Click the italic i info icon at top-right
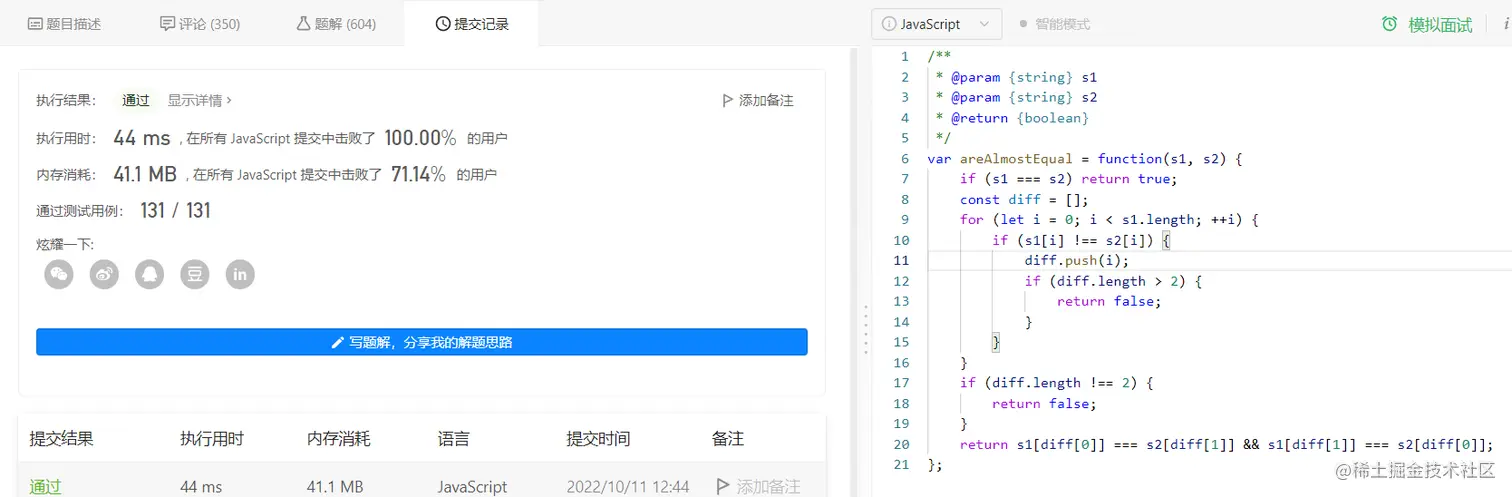The image size is (1512, 497). [1506, 24]
